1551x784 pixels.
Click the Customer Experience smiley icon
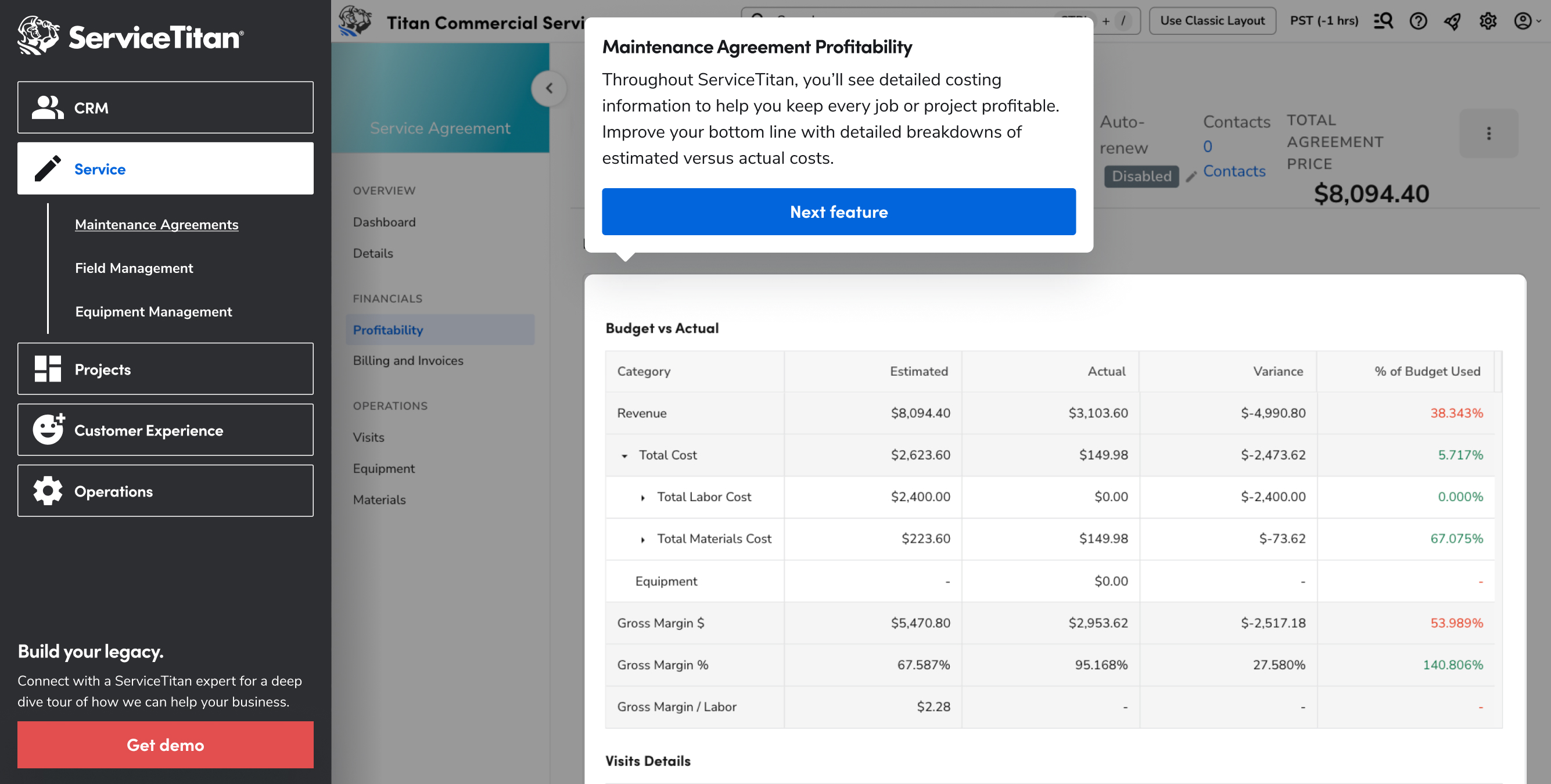[48, 429]
